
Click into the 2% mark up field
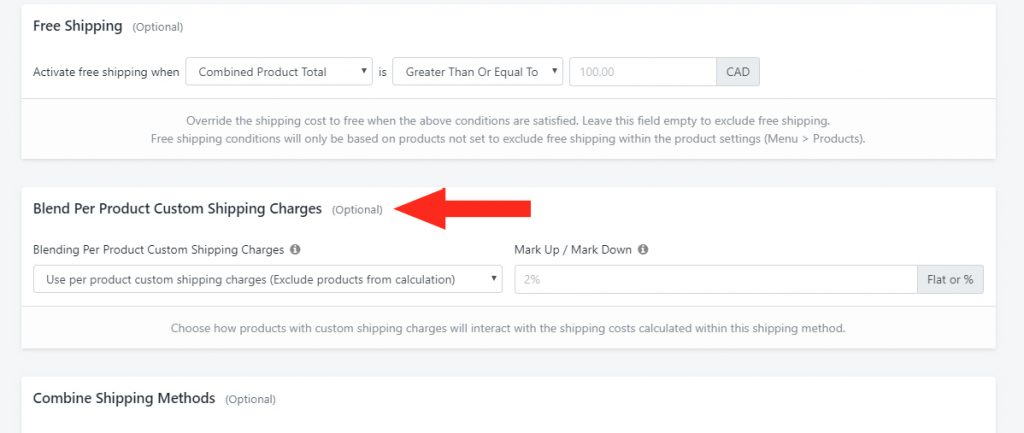(716, 280)
